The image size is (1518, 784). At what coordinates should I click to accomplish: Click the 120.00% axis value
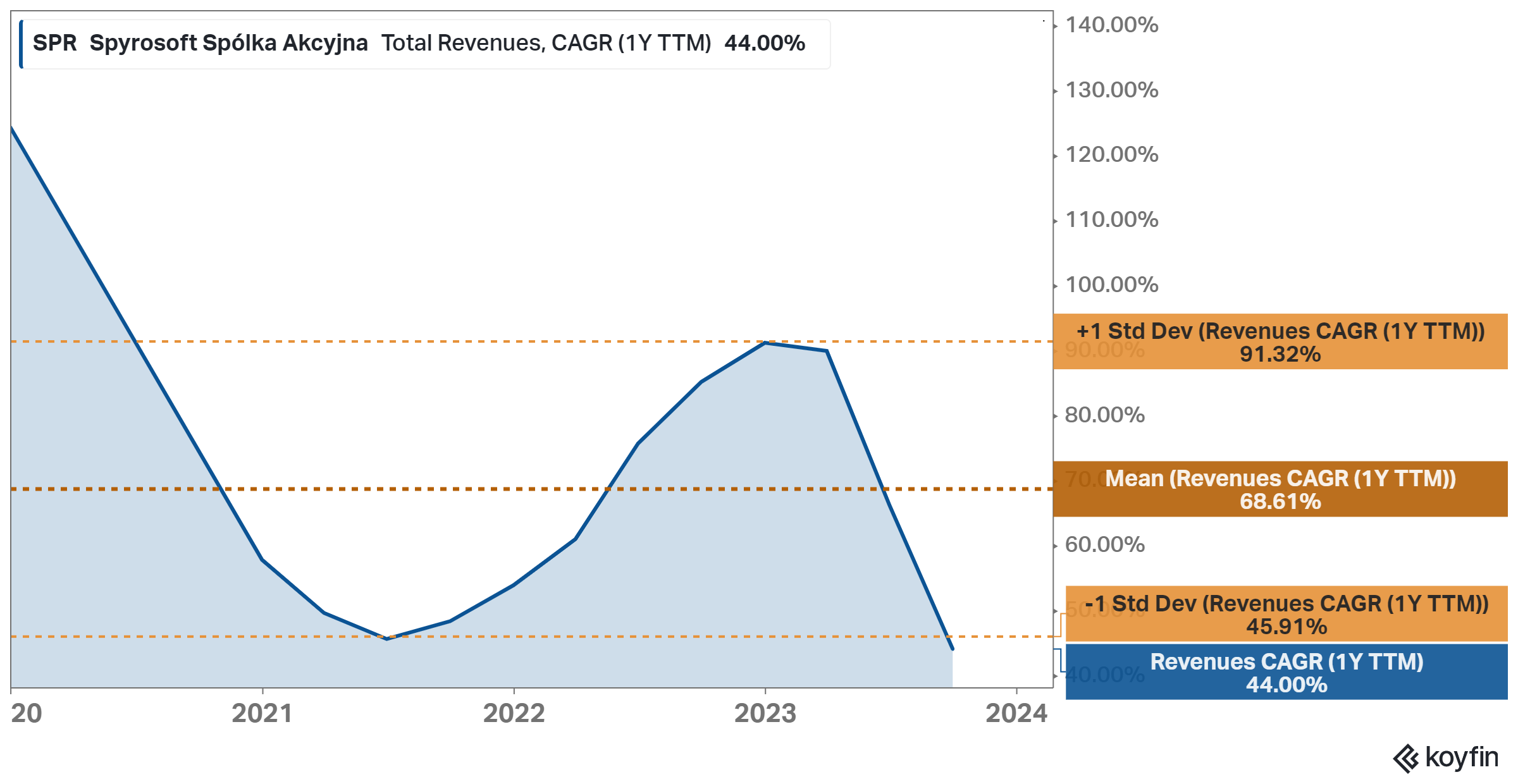click(x=1112, y=154)
